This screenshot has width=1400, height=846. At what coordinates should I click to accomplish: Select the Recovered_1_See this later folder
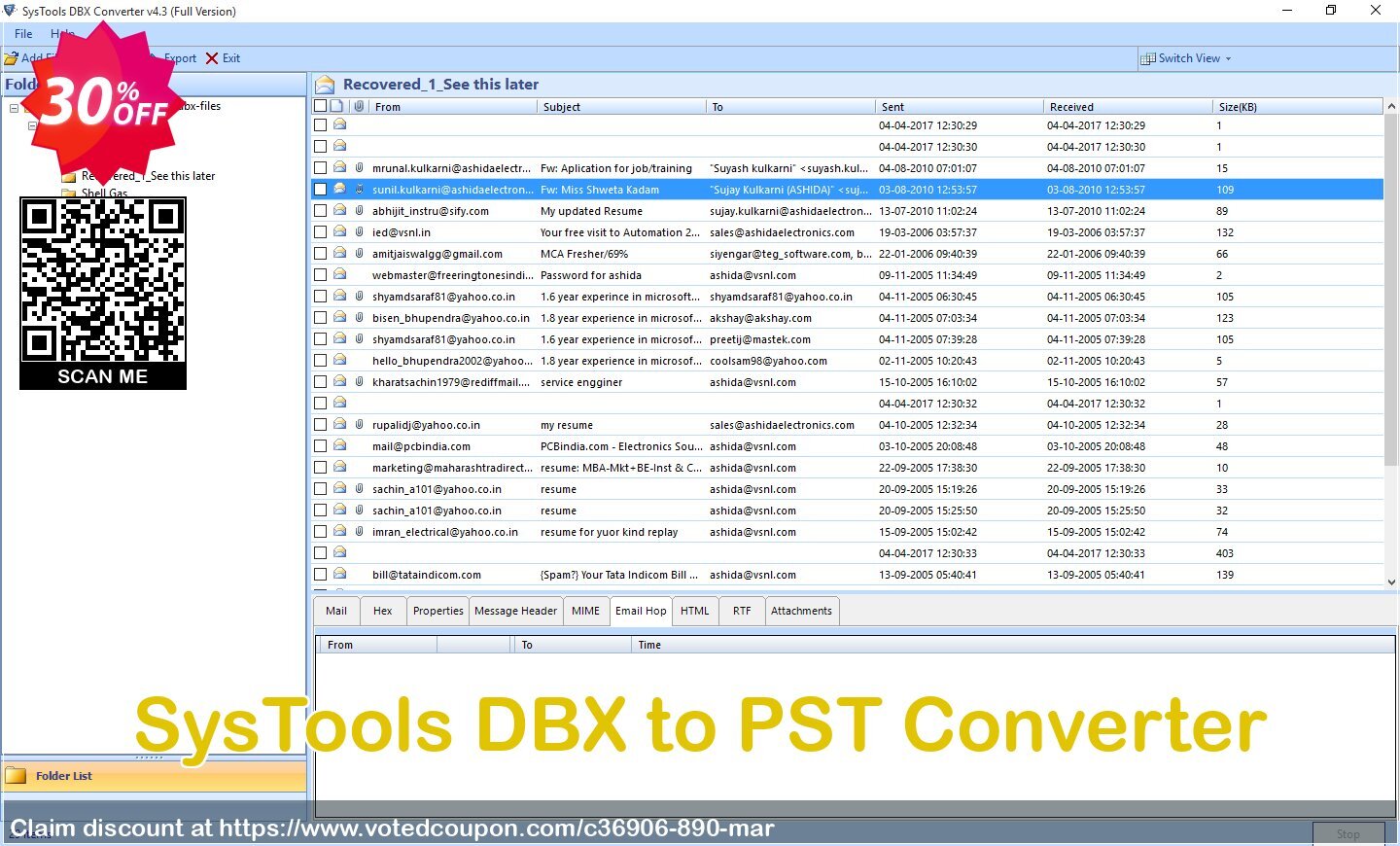click(149, 176)
